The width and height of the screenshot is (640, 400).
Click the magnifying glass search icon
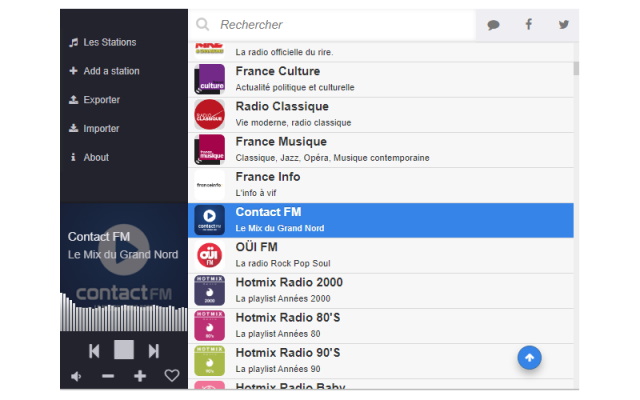coord(202,24)
